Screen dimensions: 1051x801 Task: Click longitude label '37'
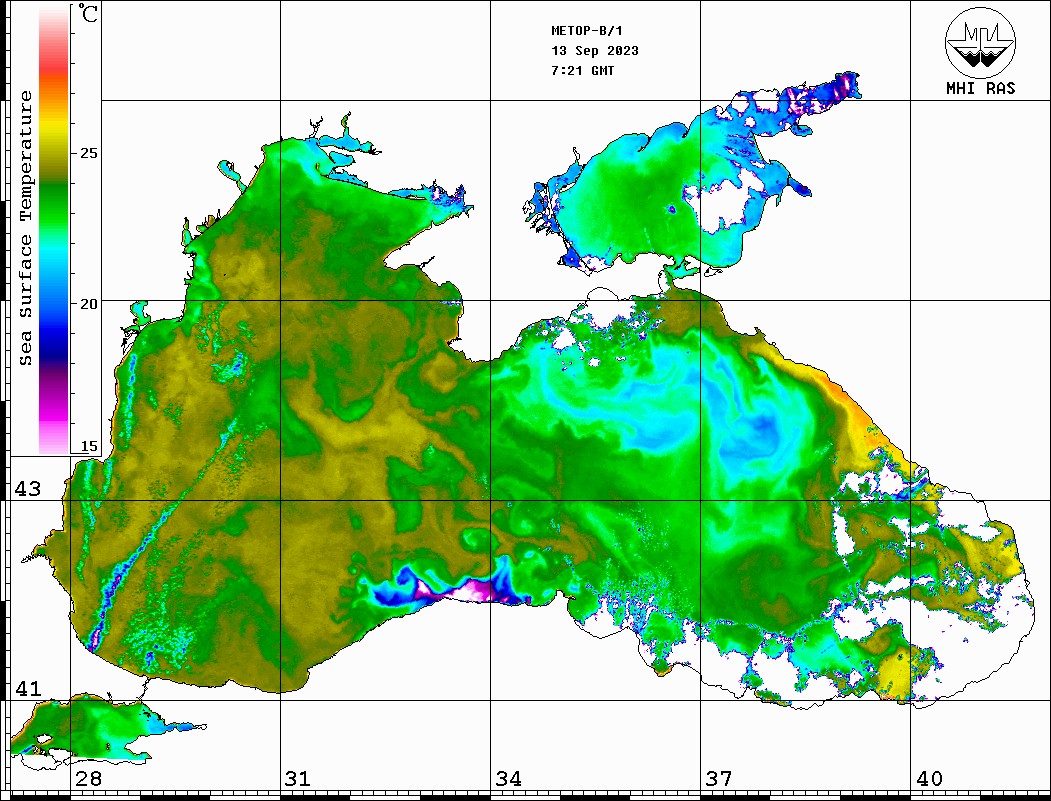(x=718, y=778)
